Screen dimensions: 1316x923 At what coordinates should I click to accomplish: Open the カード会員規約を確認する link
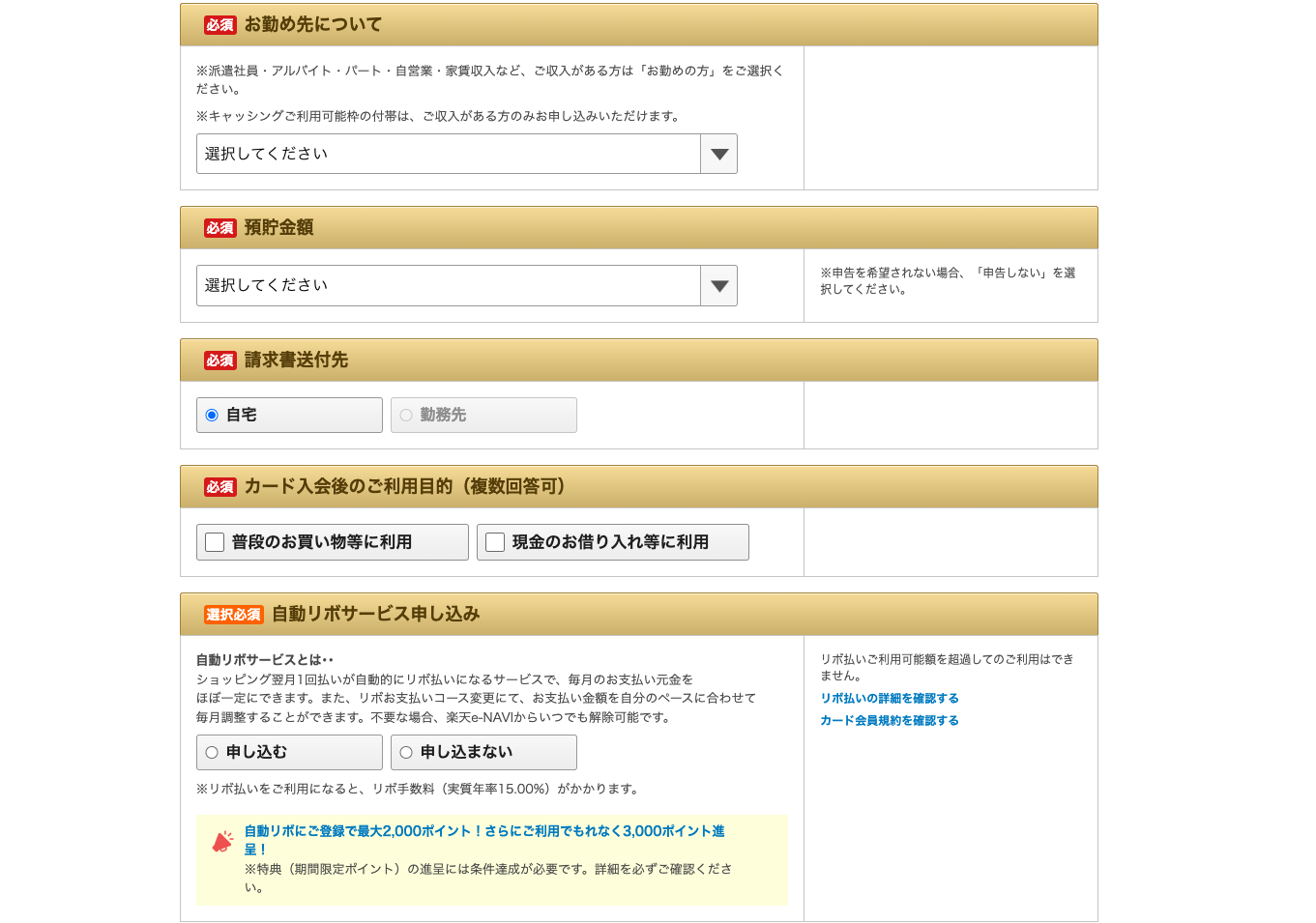890,720
